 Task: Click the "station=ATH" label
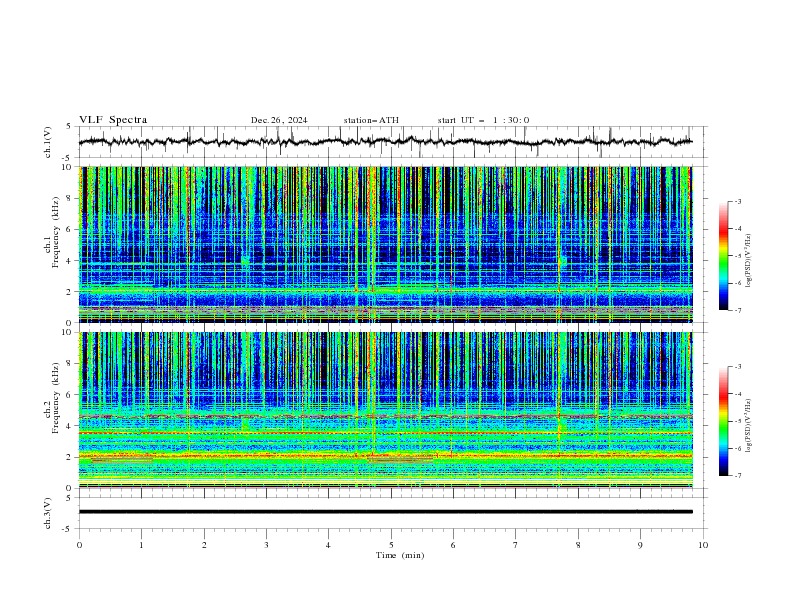371,120
